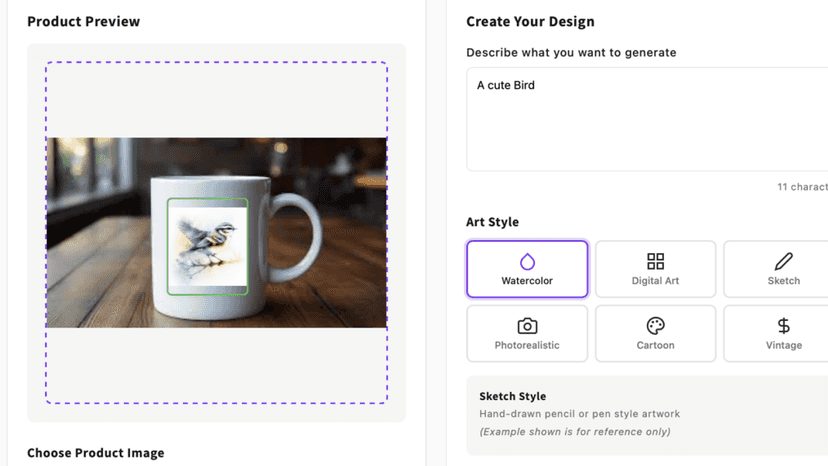Screen dimensions: 828x466
Task: Click the Digital Art grid icon
Action: coord(655,262)
